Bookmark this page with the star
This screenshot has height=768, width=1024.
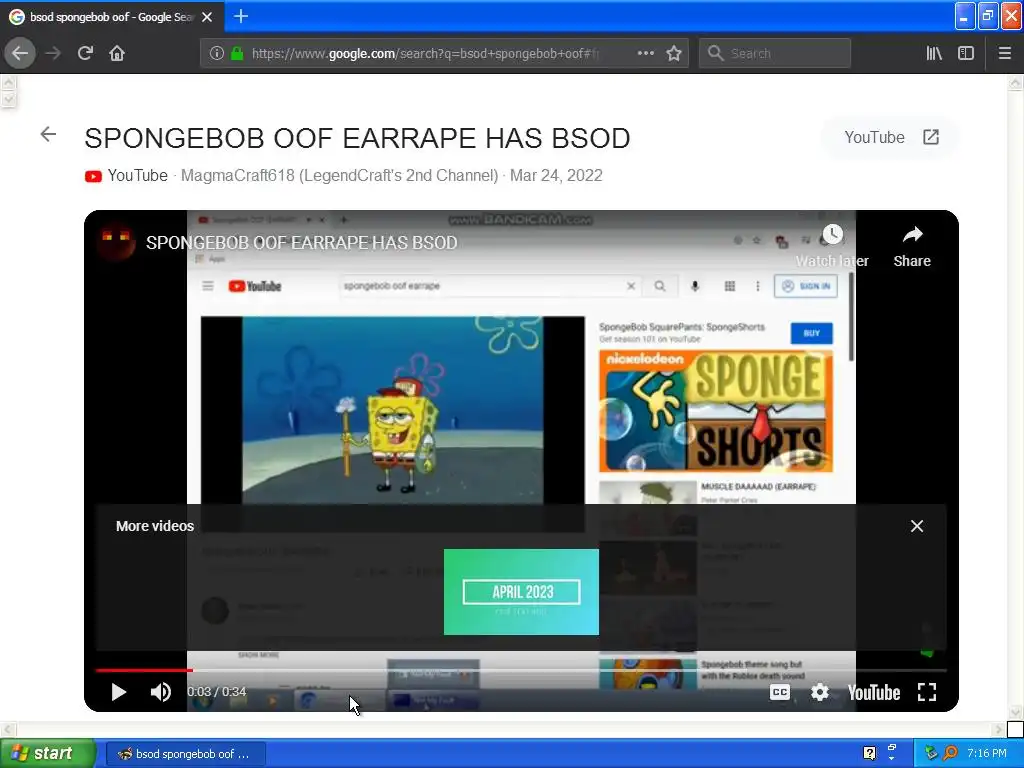click(674, 53)
